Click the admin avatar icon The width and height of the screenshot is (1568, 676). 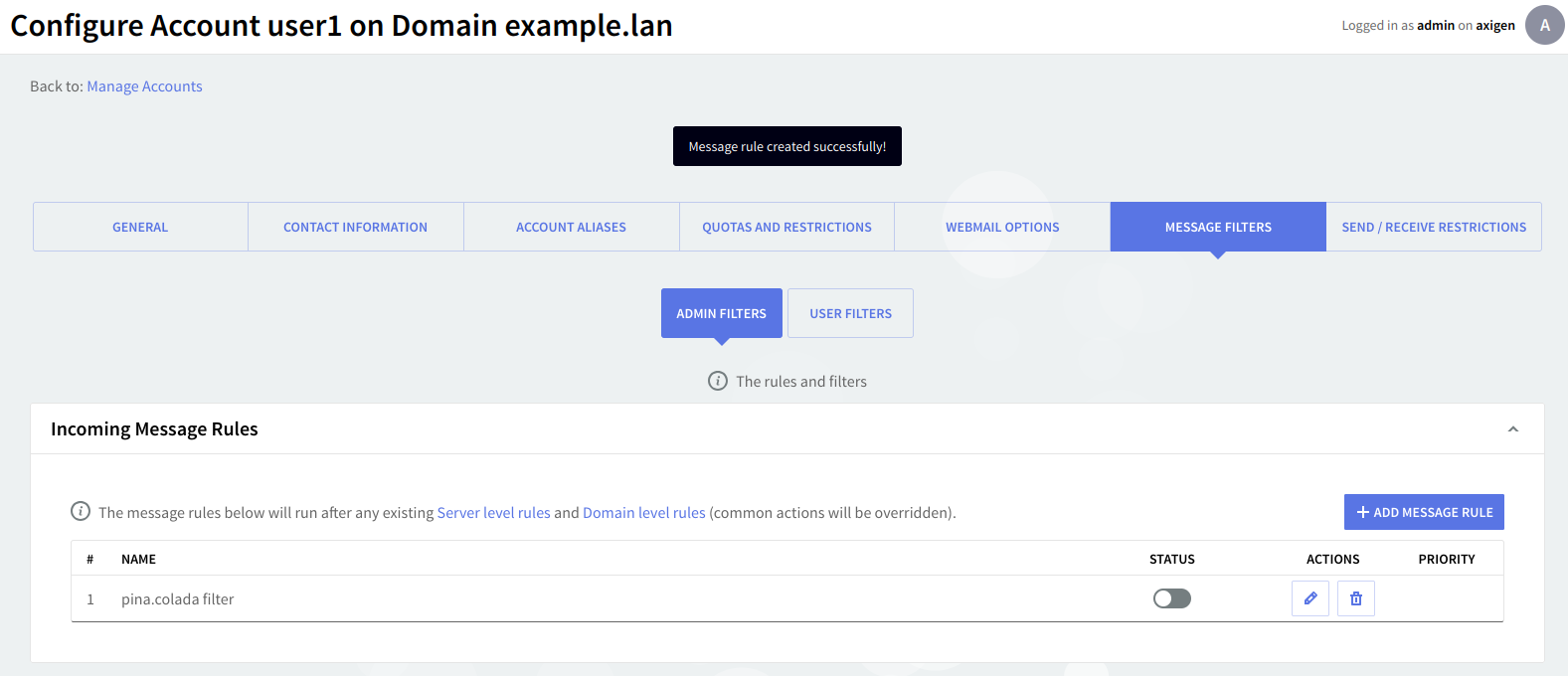pos(1544,25)
